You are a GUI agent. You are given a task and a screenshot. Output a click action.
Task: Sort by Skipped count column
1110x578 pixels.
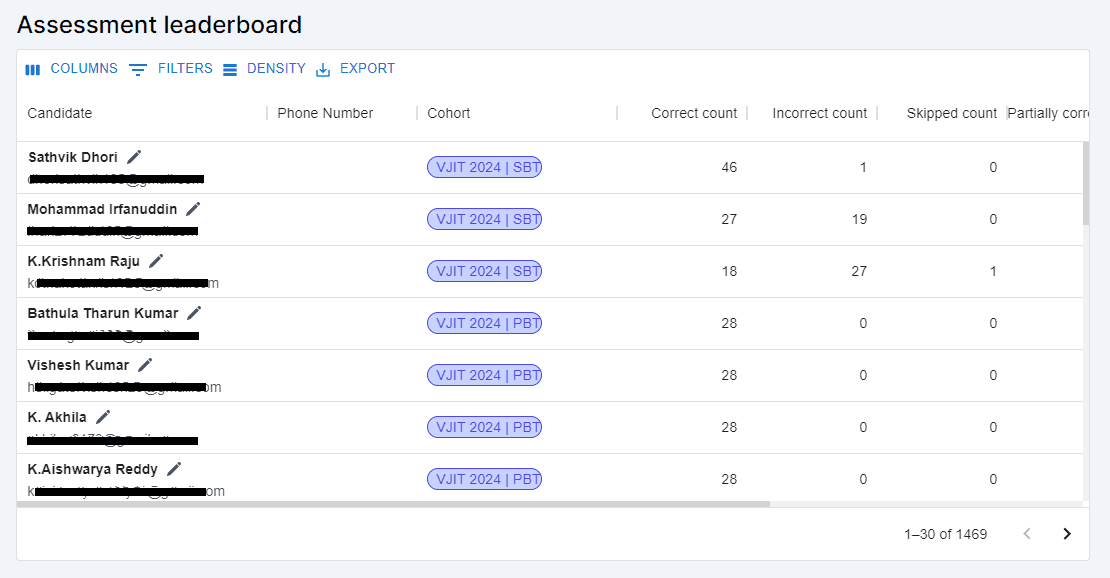951,113
